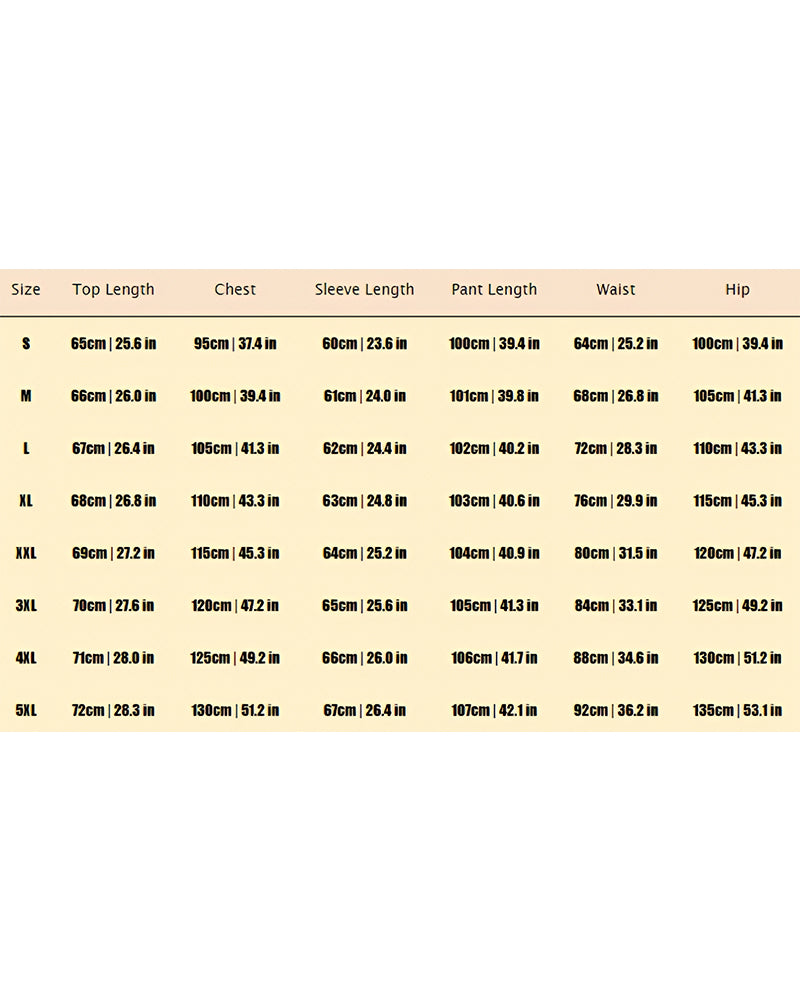This screenshot has width=800, height=1000.
Task: Click Sleeve Length value for size XL
Action: coord(364,501)
